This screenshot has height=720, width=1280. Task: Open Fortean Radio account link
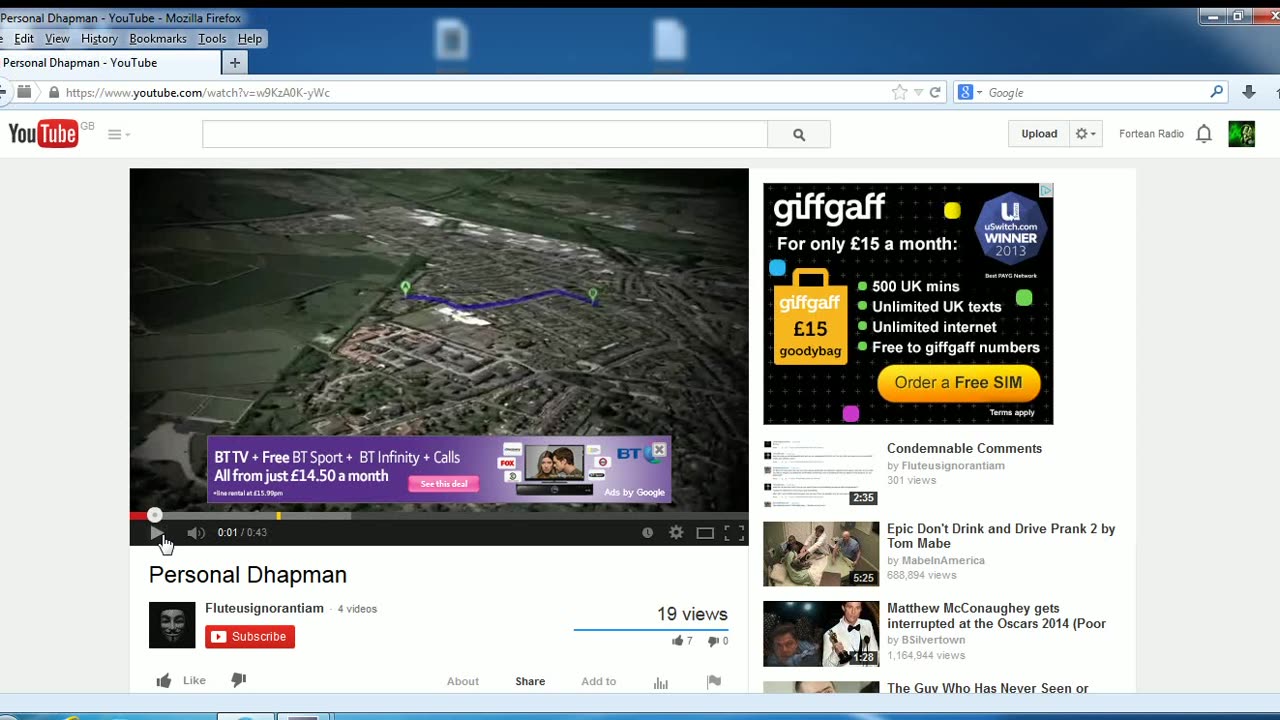coord(1151,134)
